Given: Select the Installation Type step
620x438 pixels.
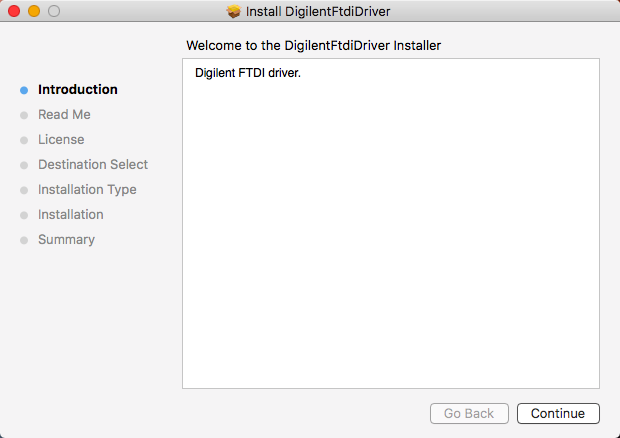Looking at the screenshot, I should 87,190.
